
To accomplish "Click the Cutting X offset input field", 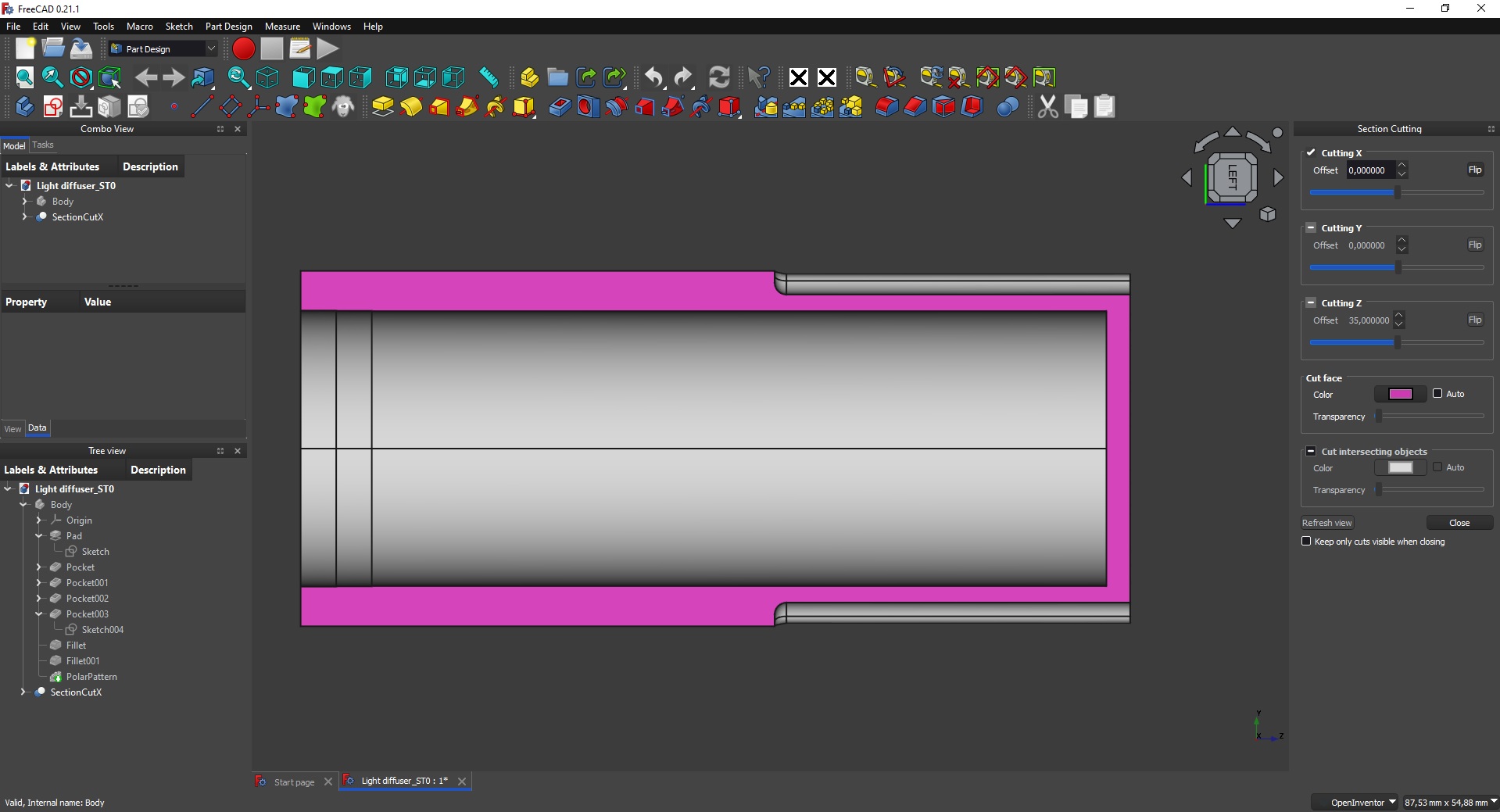I will pos(1371,170).
